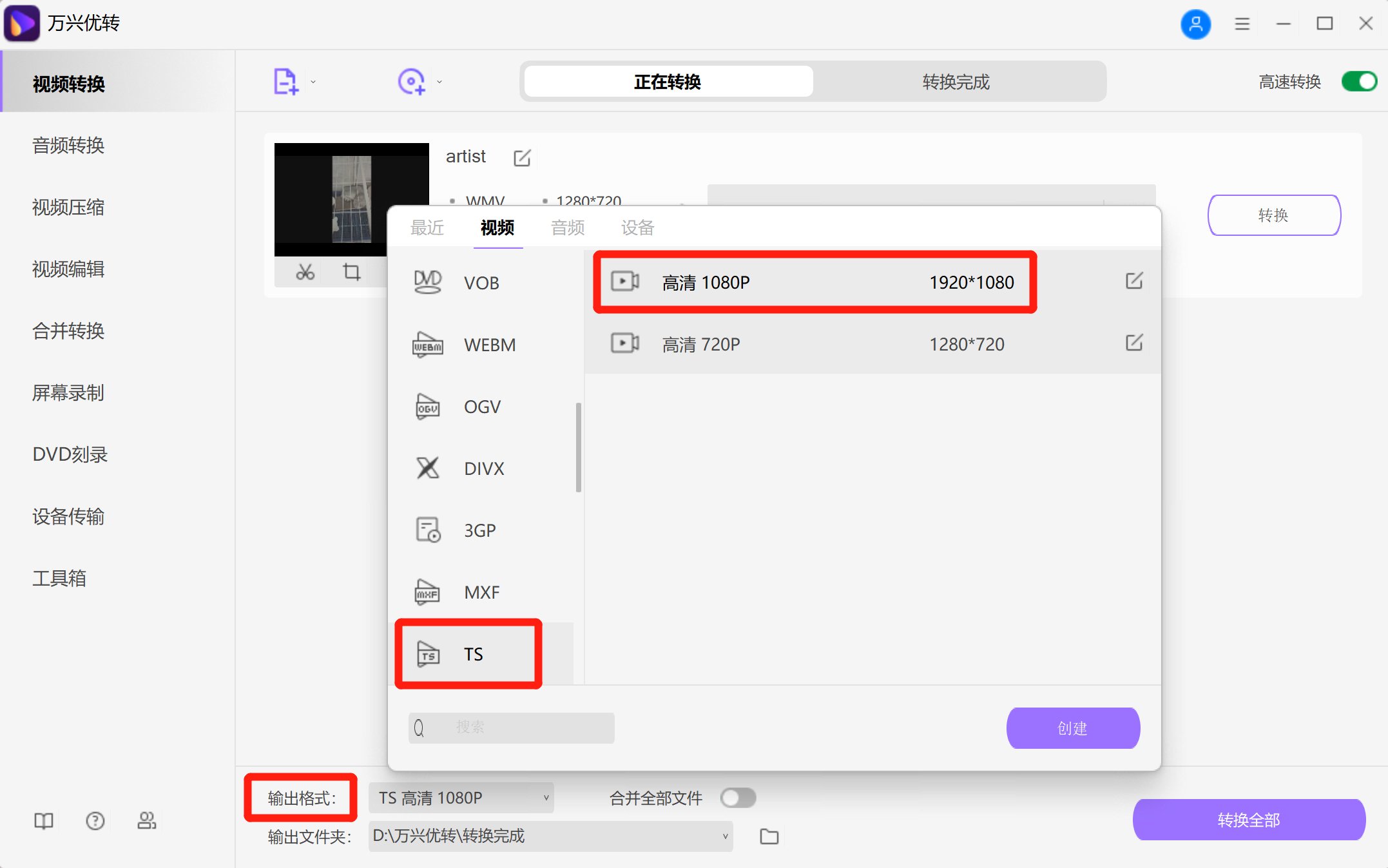Enable the 合并全部文件 switch

[738, 798]
